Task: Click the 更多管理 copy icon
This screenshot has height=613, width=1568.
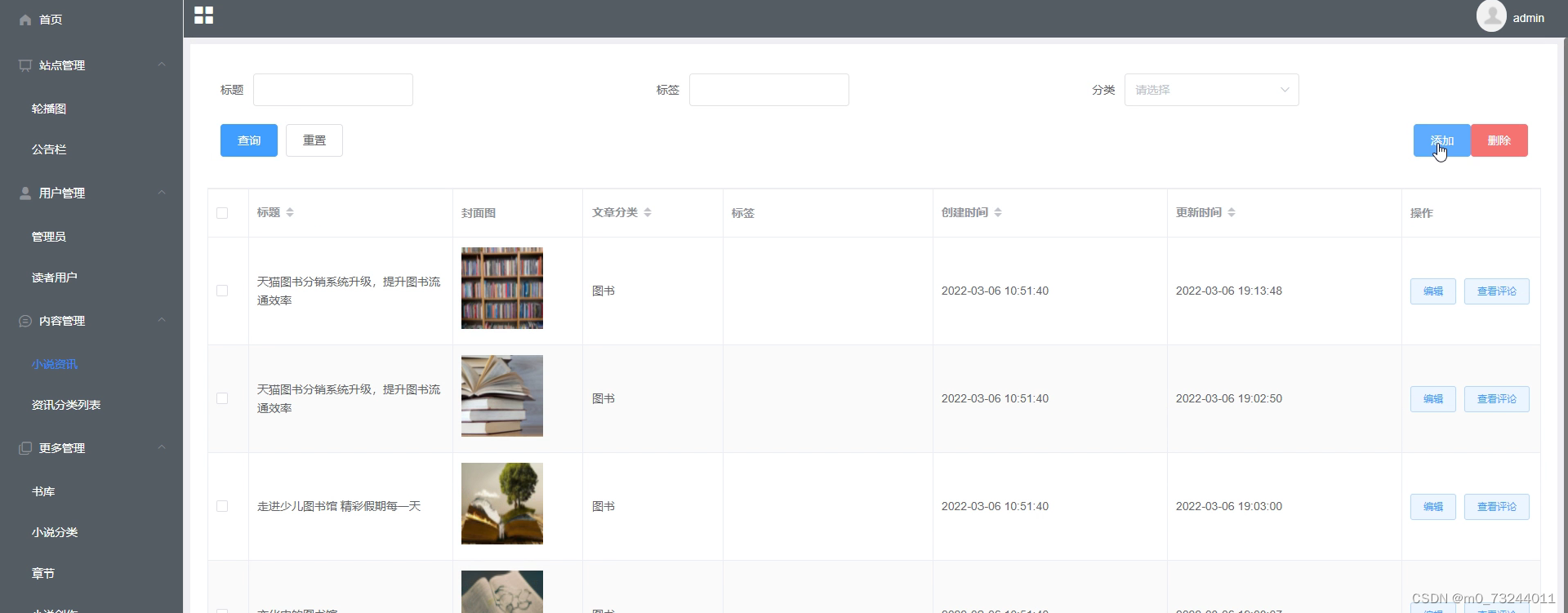Action: coord(25,448)
